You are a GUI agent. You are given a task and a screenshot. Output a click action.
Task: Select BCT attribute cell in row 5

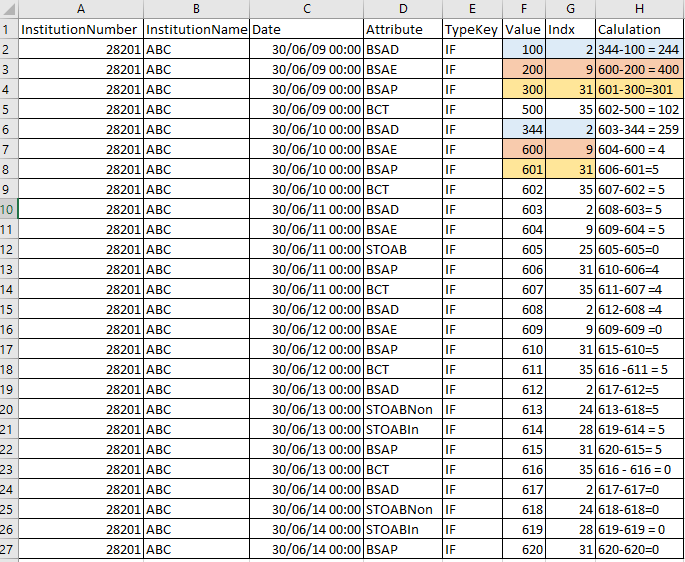(403, 109)
